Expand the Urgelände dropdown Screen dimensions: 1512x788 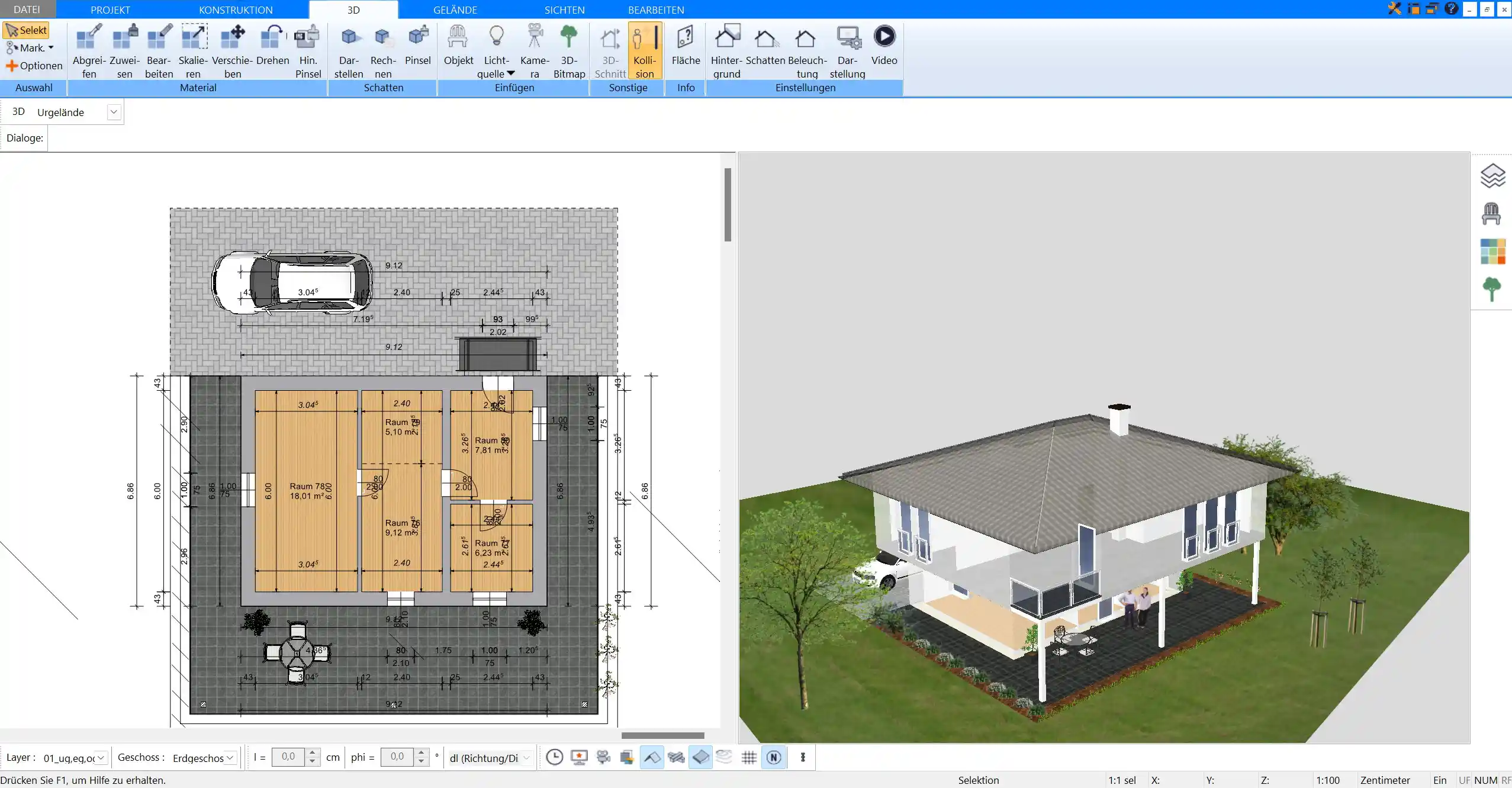114,112
